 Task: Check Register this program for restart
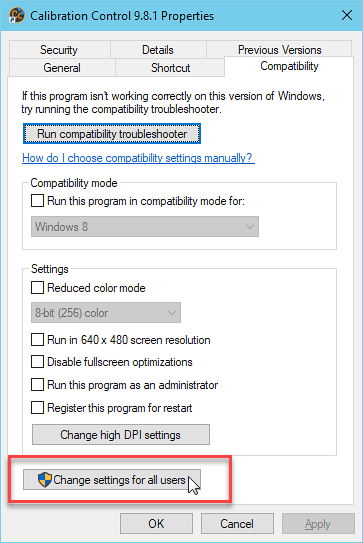tap(37, 408)
